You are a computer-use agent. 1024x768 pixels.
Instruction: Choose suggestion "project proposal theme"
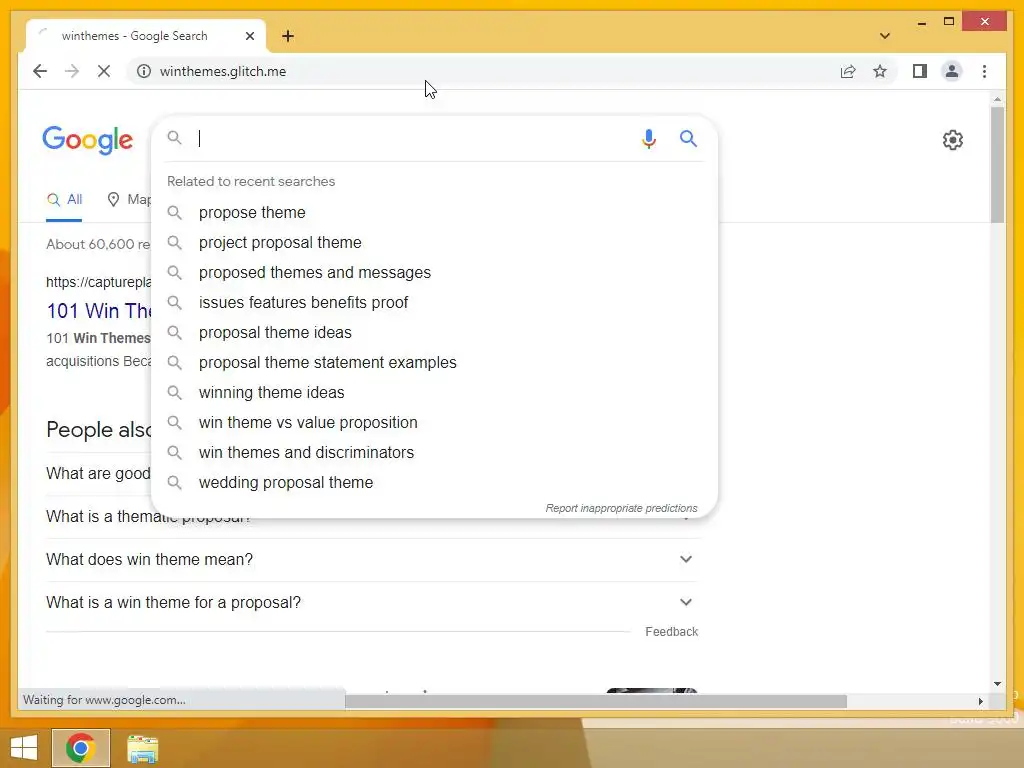[434, 242]
